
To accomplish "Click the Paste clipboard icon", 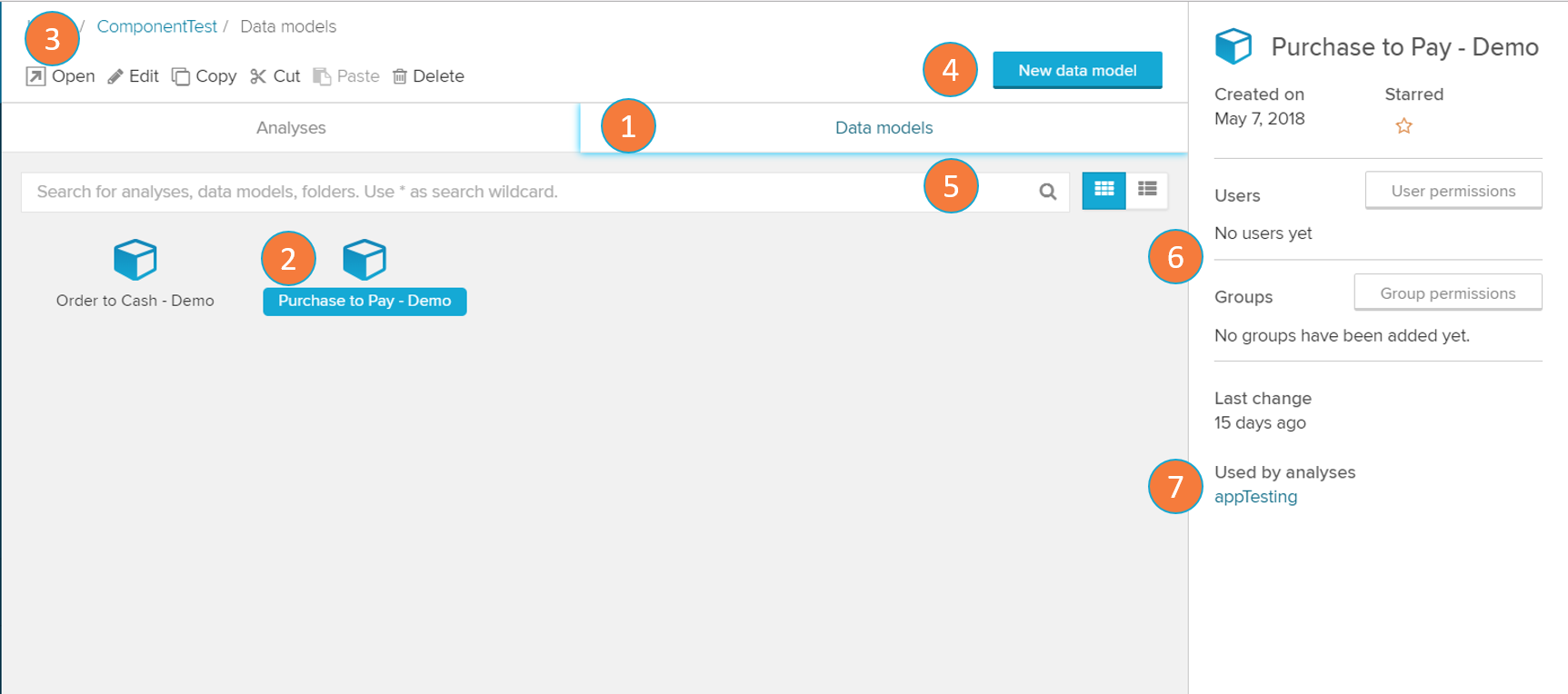I will (x=322, y=76).
